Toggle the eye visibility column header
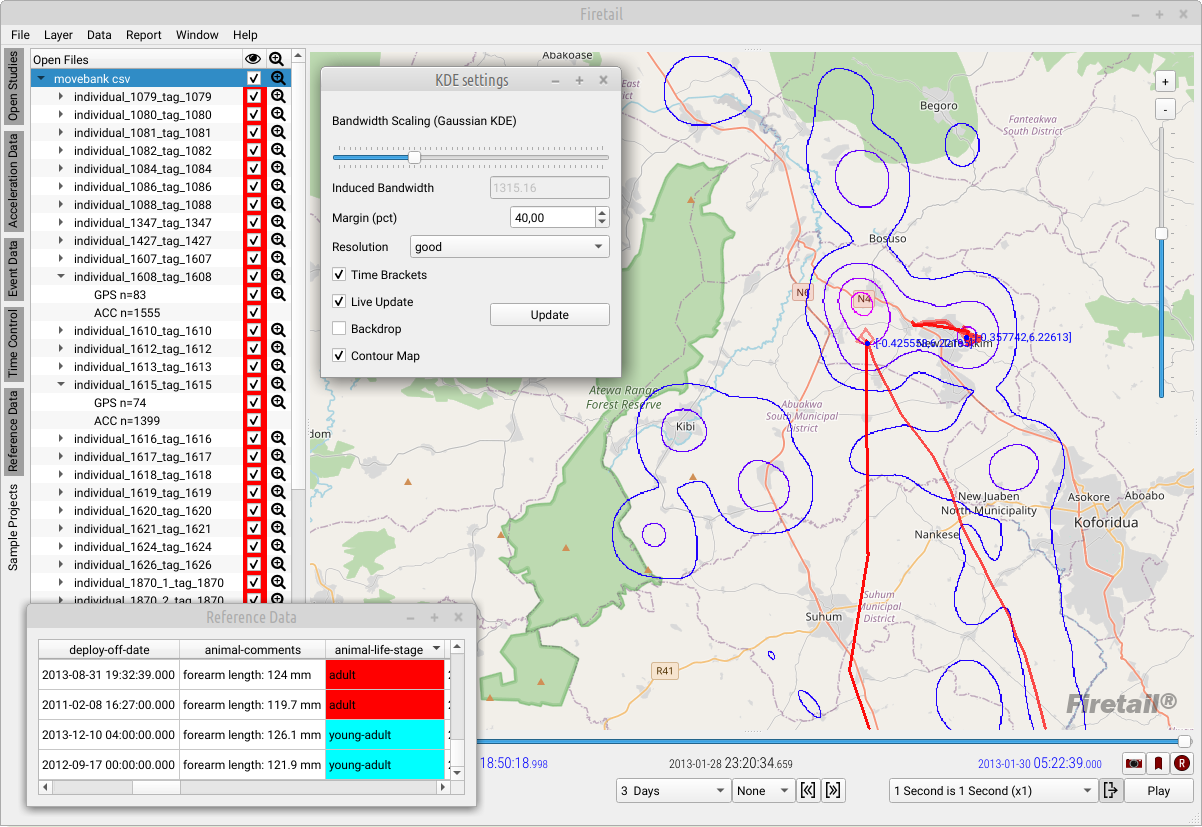1202x827 pixels. point(253,60)
